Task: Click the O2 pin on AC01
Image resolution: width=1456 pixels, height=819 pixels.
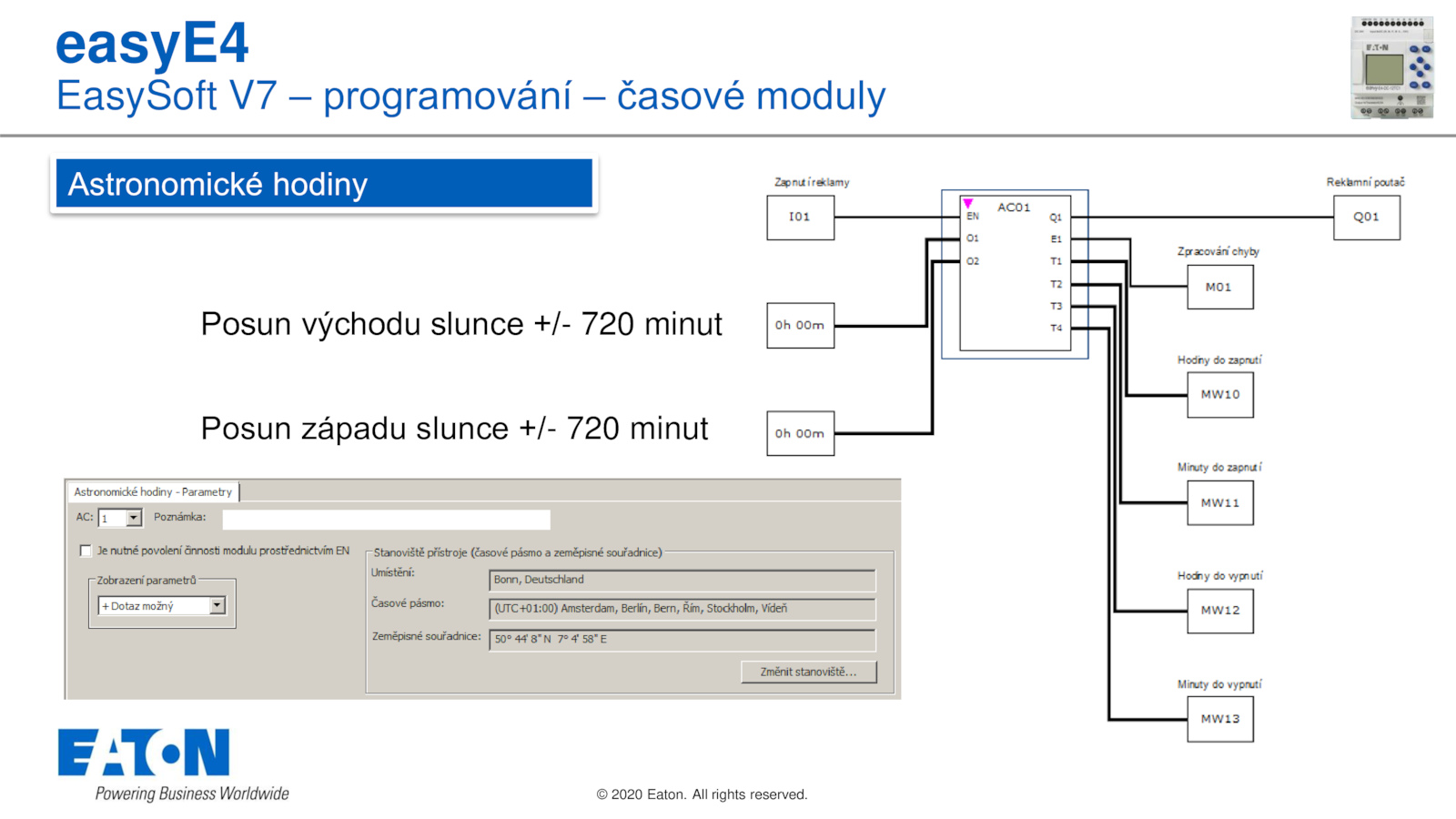Action: (x=973, y=261)
